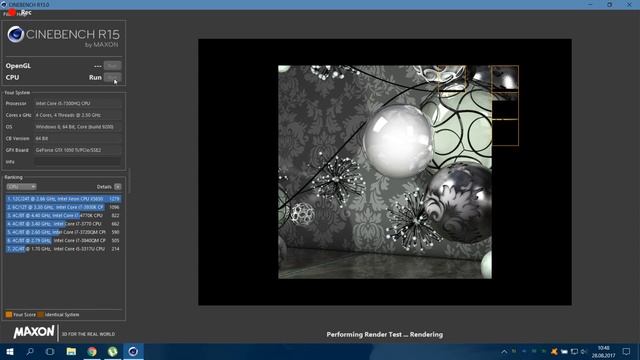Open Google Chrome from the taskbar
The width and height of the screenshot is (640, 360).
pyautogui.click(x=92, y=351)
